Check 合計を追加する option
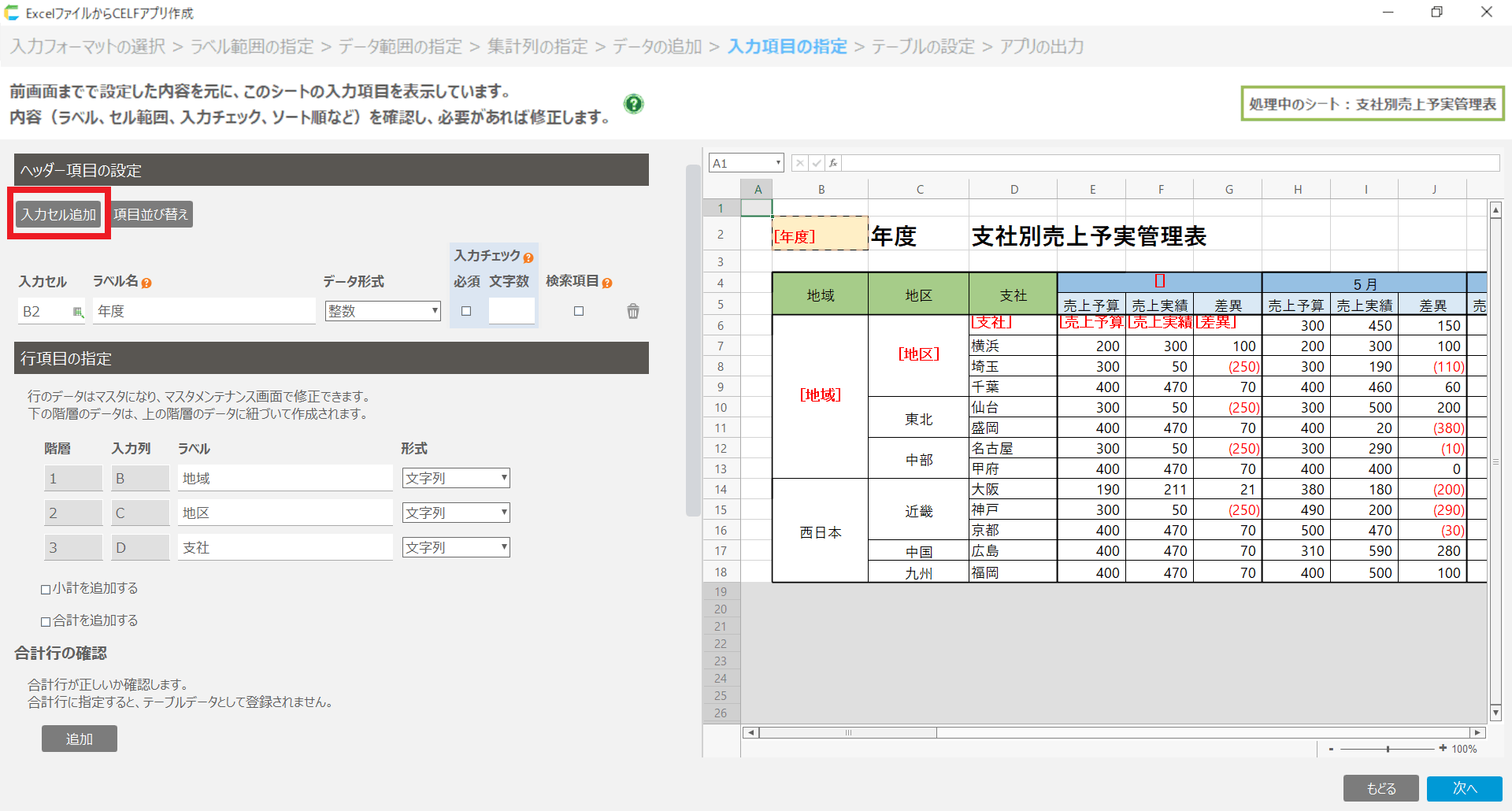 click(x=46, y=621)
